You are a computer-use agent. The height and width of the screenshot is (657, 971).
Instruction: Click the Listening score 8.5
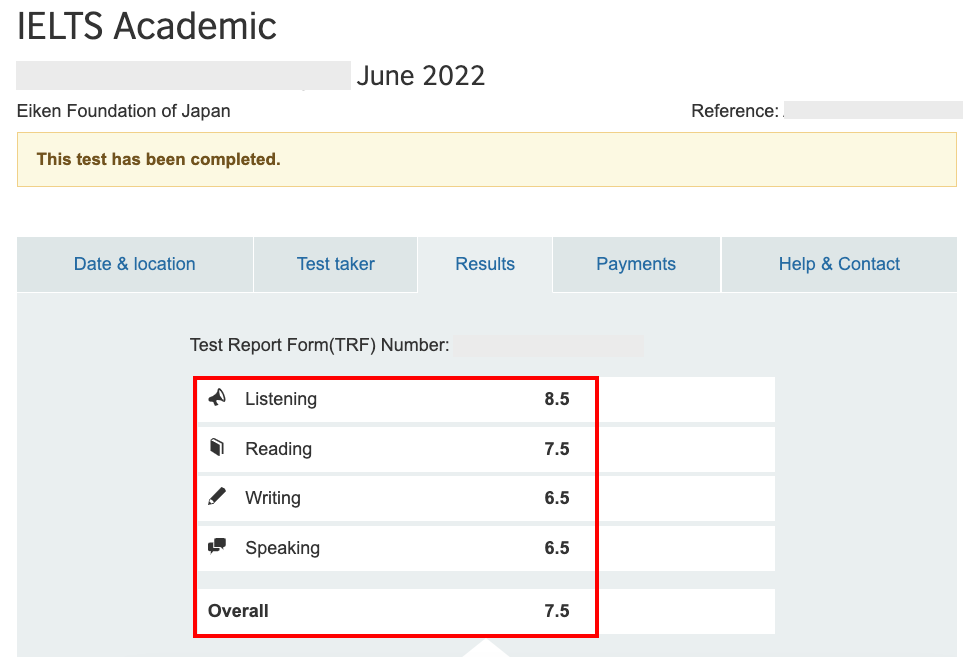557,399
